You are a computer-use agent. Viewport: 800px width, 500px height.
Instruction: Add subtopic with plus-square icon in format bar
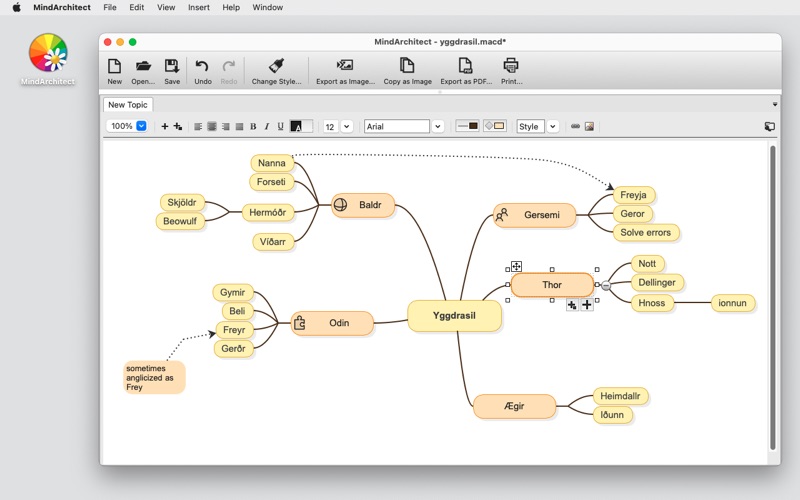pos(178,126)
